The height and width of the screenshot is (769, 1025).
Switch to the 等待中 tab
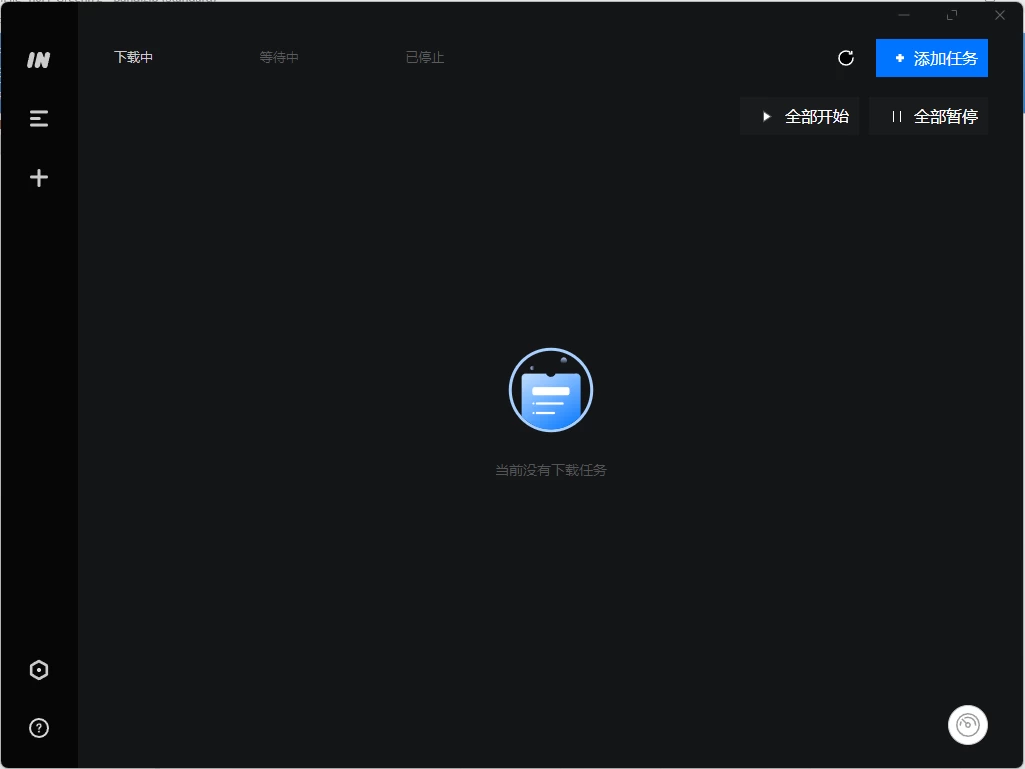279,57
